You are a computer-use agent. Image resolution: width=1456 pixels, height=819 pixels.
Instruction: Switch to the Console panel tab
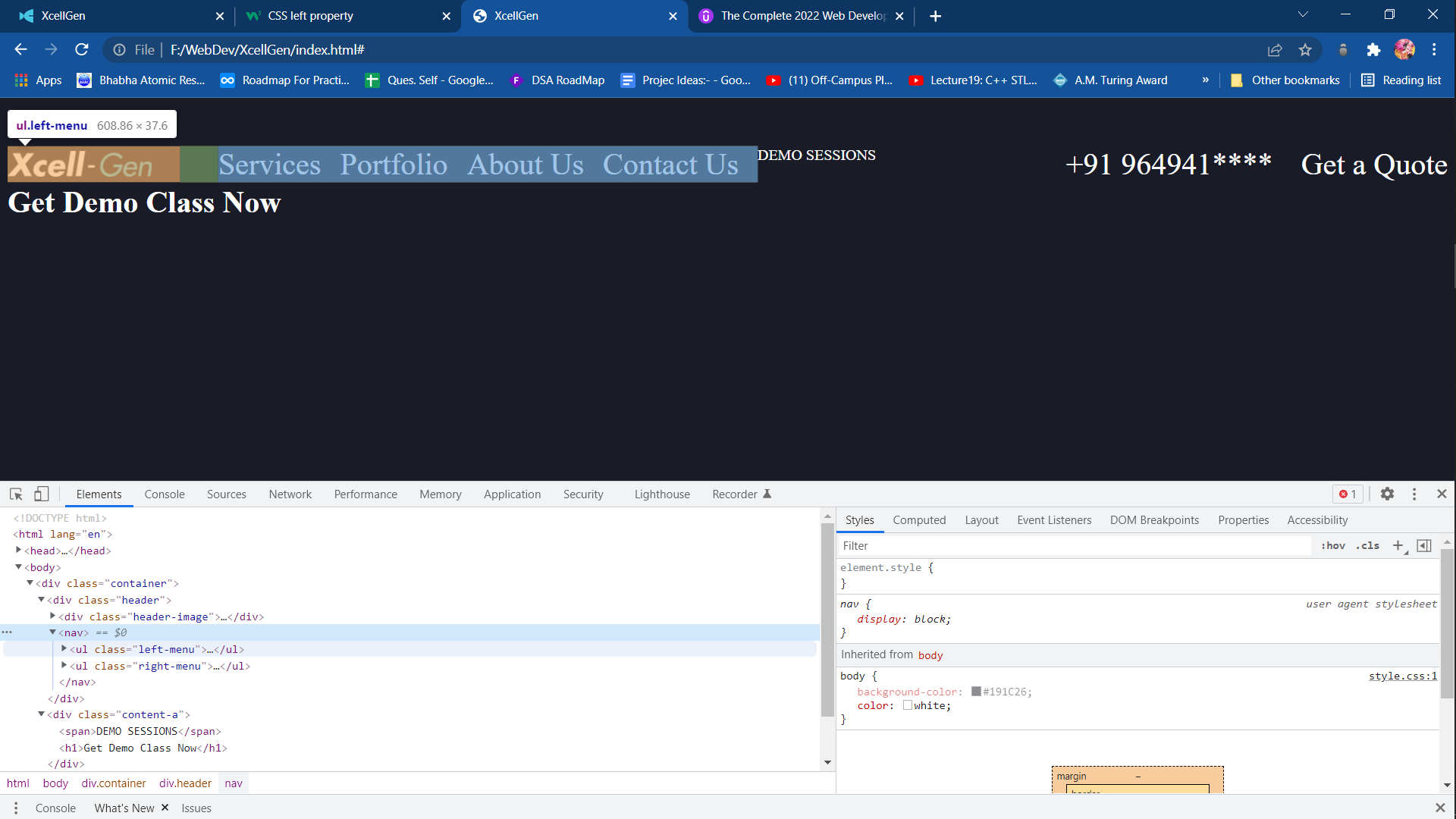(165, 494)
